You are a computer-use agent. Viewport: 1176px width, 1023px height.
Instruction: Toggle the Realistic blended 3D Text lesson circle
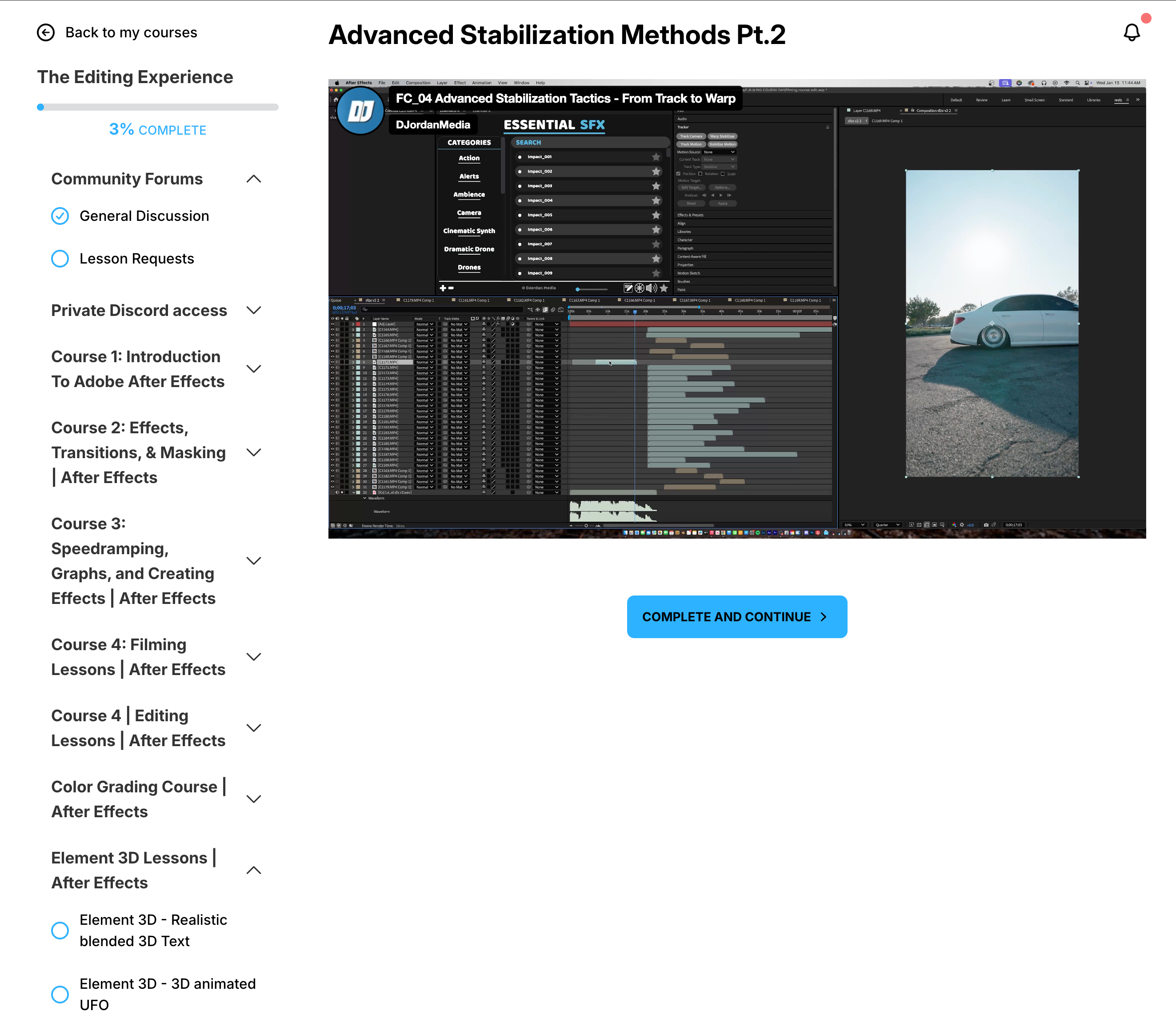(x=60, y=931)
